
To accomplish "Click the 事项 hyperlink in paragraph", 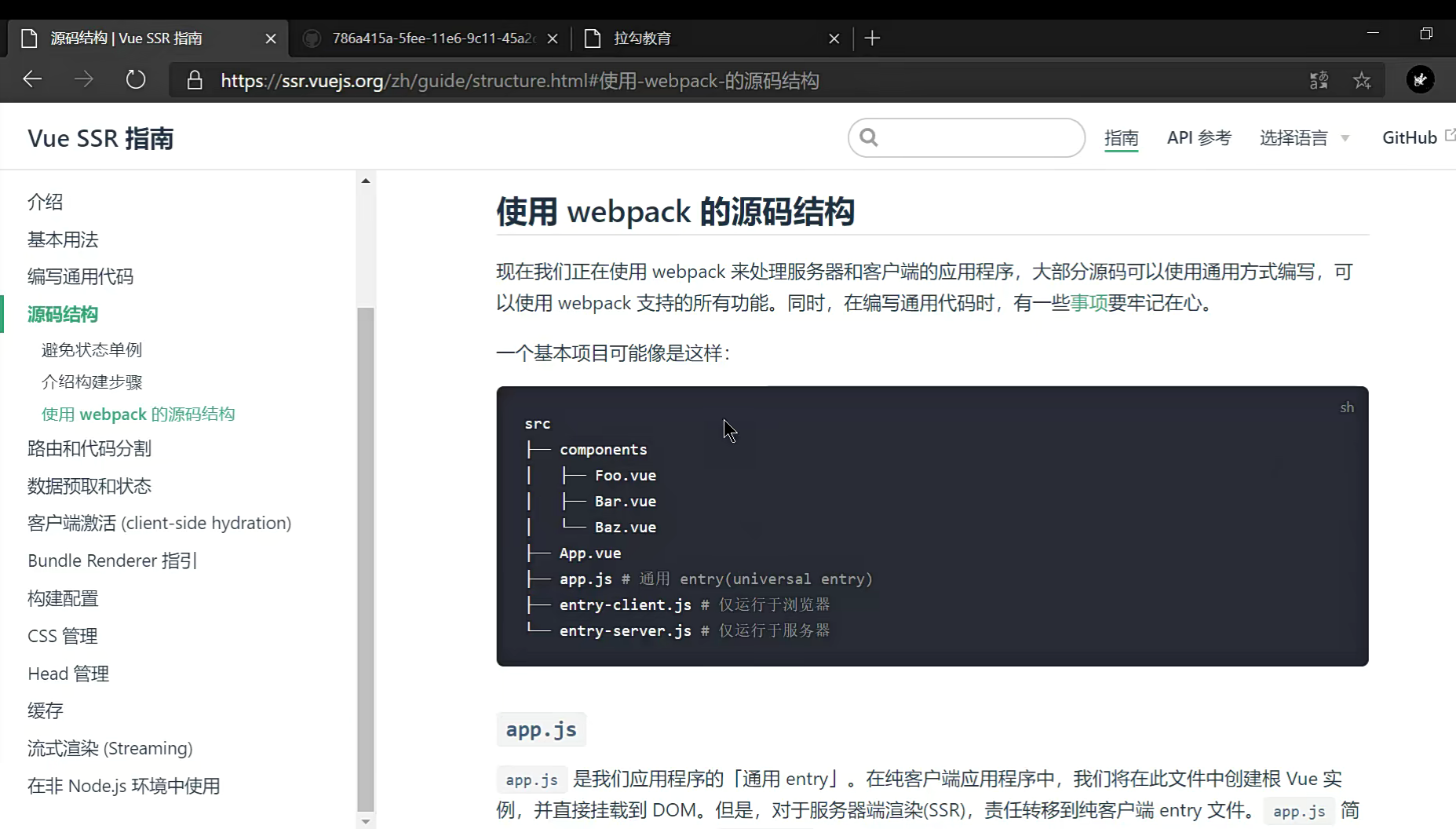I will click(1089, 303).
